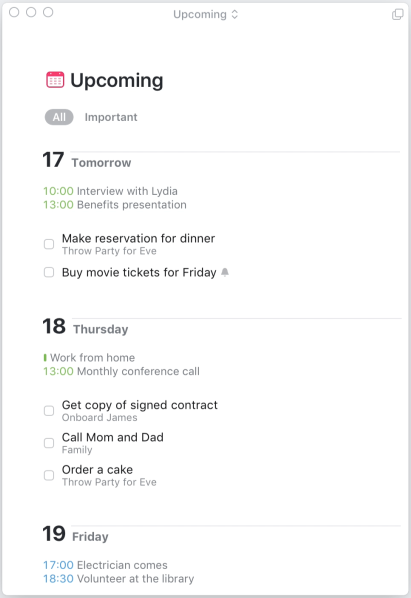
Task: Click the pink Upcoming calendar icon
Action: pos(55,80)
